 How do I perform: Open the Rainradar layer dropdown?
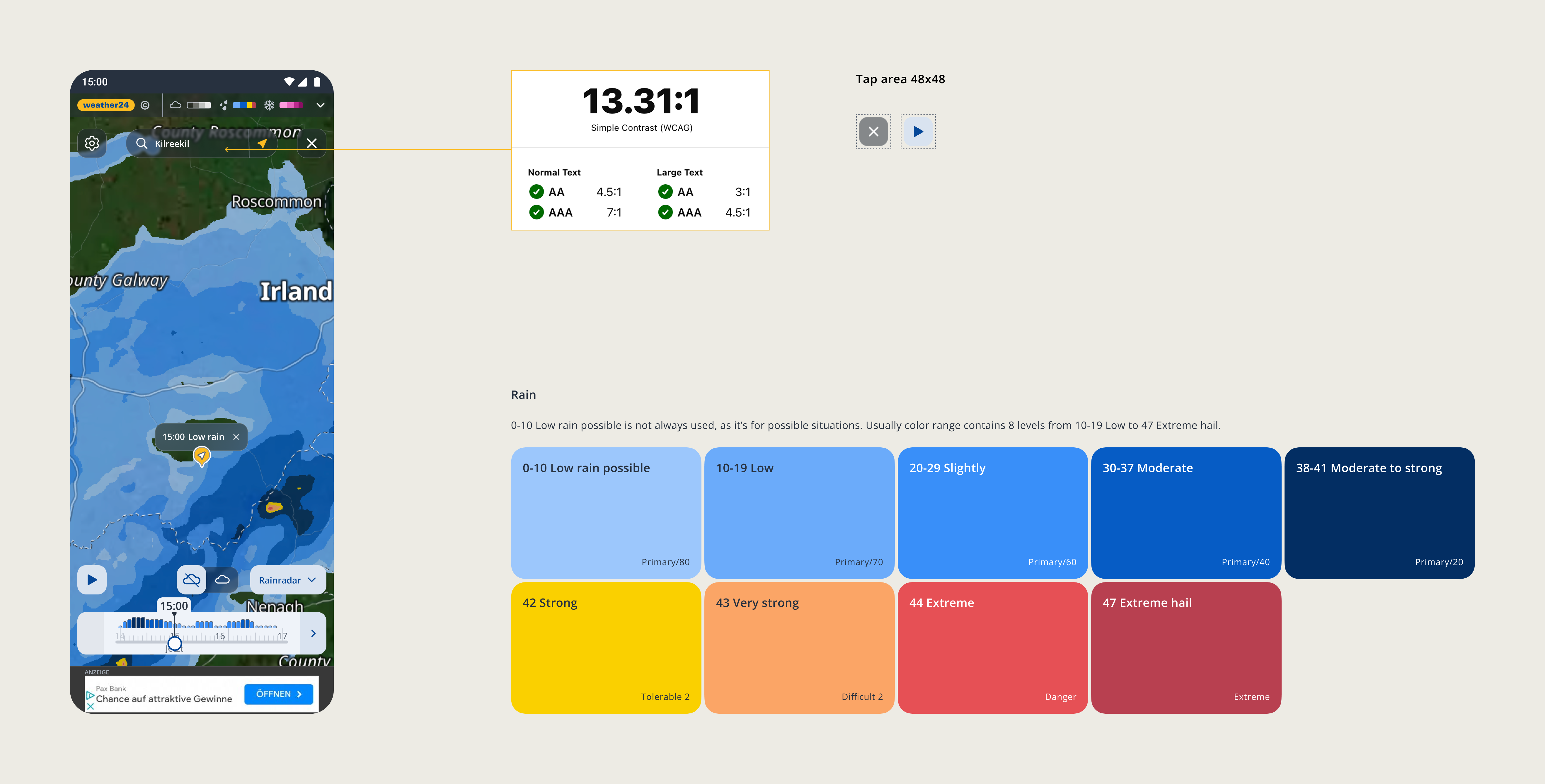pyautogui.click(x=288, y=580)
